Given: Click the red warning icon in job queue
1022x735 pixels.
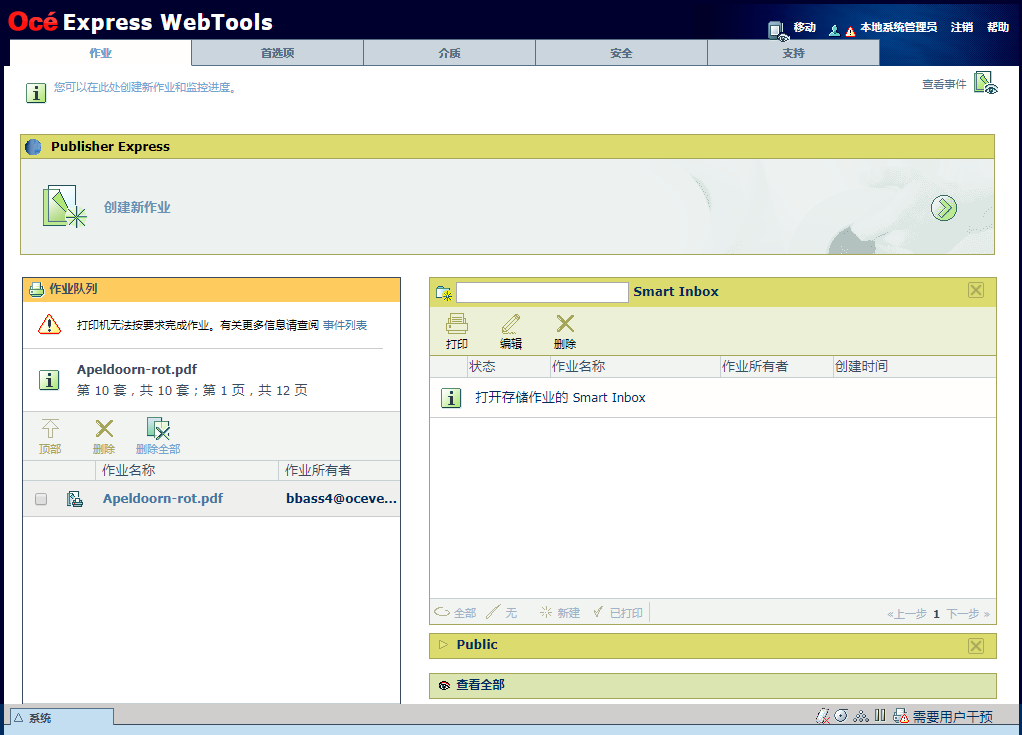Looking at the screenshot, I should tap(50, 324).
